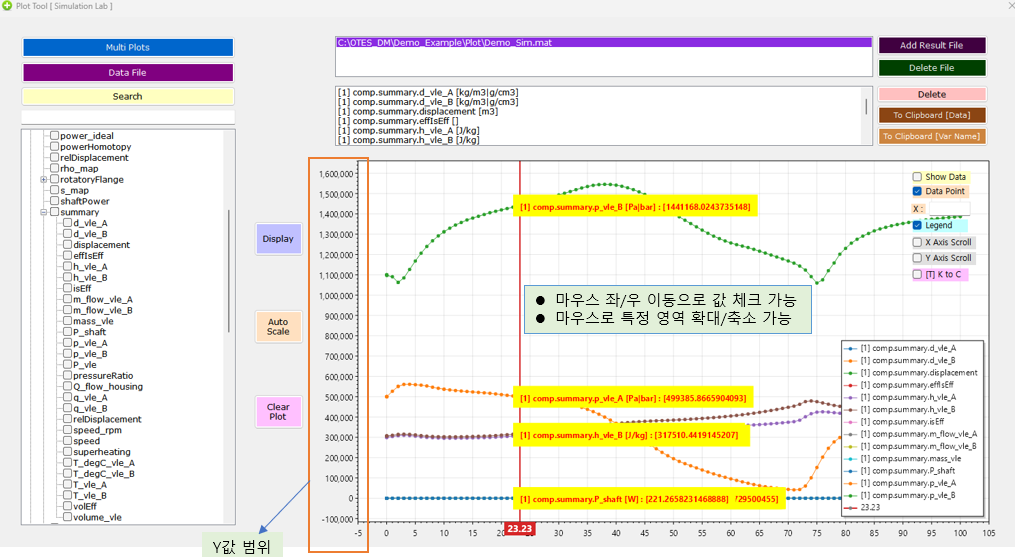
Task: Select the rho_map tree item
Action: 79,168
